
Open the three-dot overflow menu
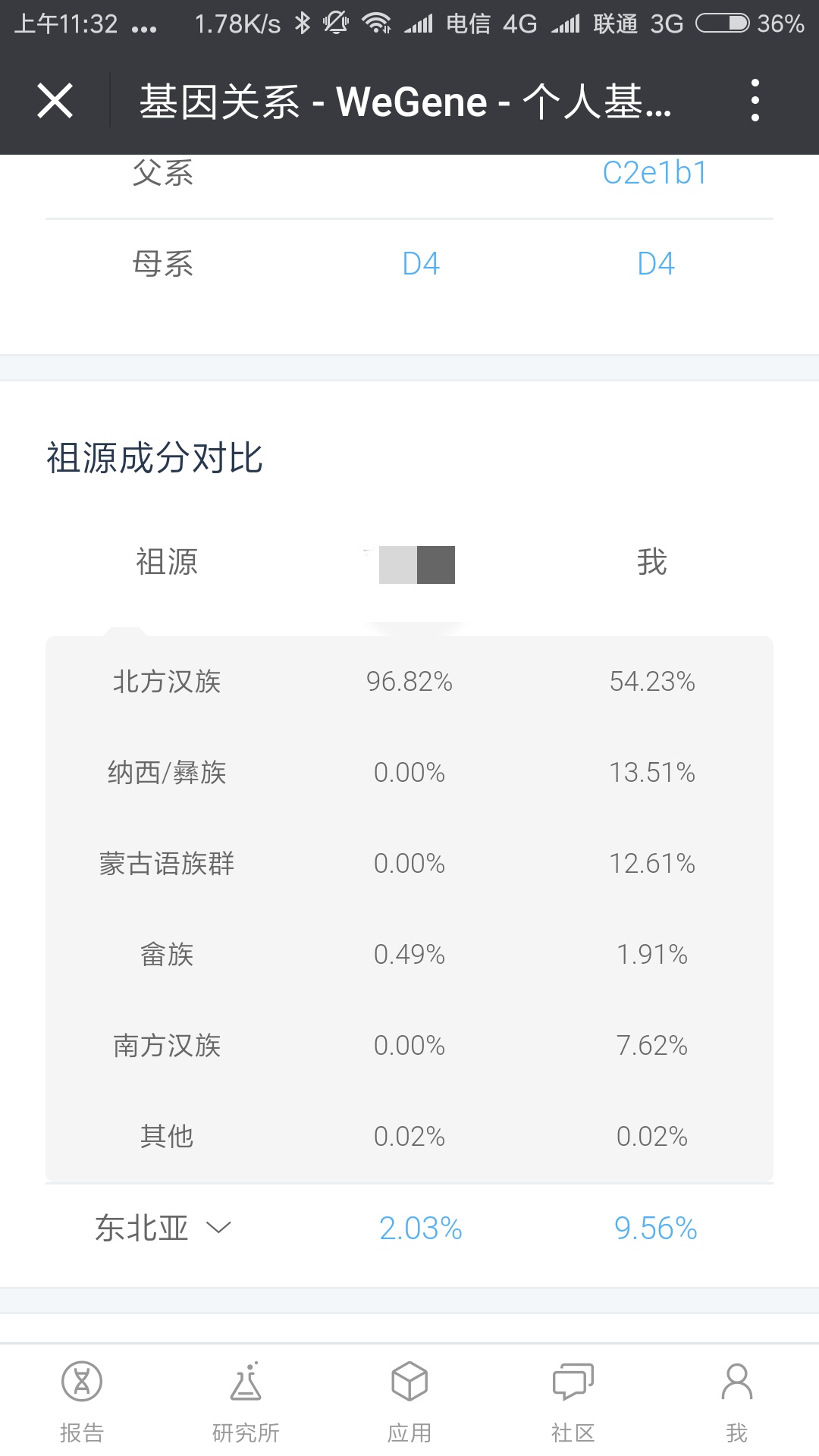(755, 100)
